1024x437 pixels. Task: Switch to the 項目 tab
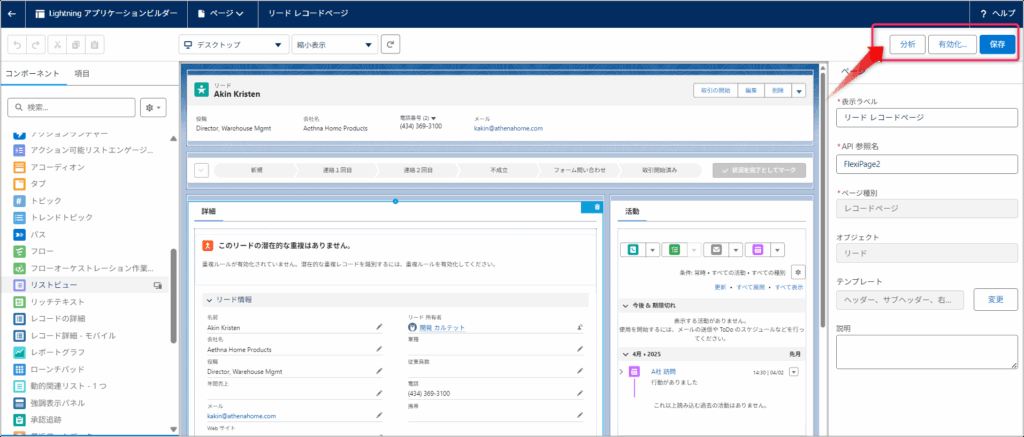coord(83,74)
